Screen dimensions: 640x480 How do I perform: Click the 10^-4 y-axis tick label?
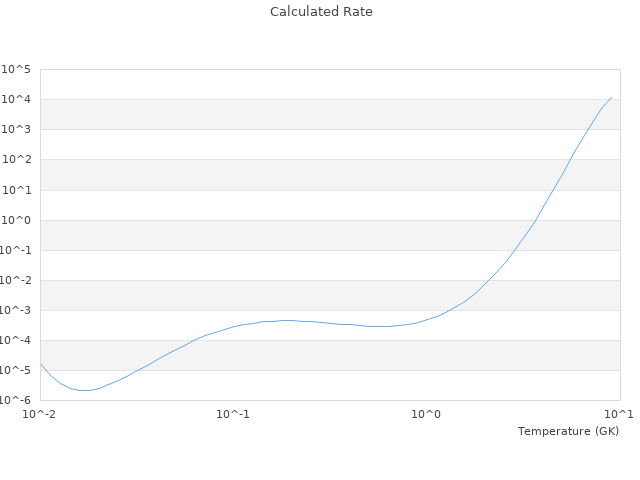[x=16, y=340]
